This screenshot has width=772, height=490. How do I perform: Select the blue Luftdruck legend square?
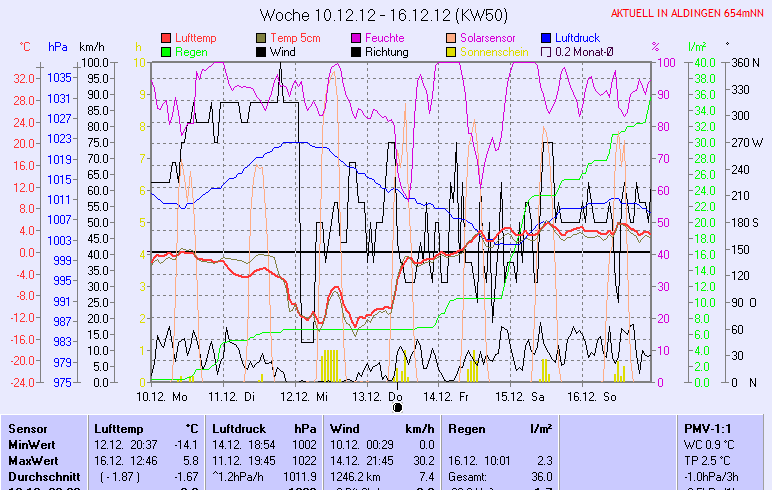(x=547, y=38)
